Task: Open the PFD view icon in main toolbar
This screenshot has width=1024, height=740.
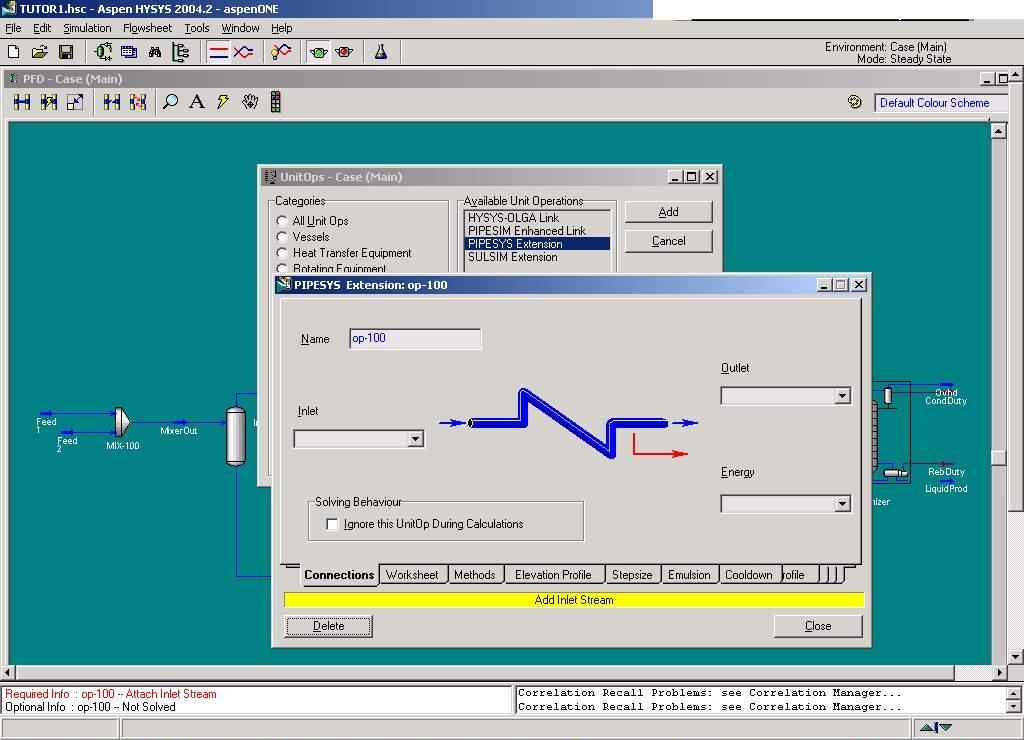Action: pos(103,52)
